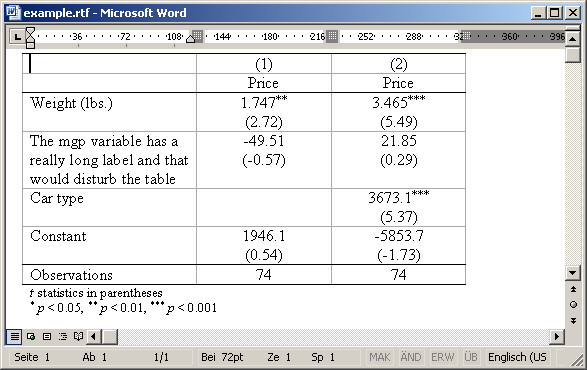Click the empty top-left table cell
Image resolution: width=587 pixels, height=370 pixels.
(109, 64)
